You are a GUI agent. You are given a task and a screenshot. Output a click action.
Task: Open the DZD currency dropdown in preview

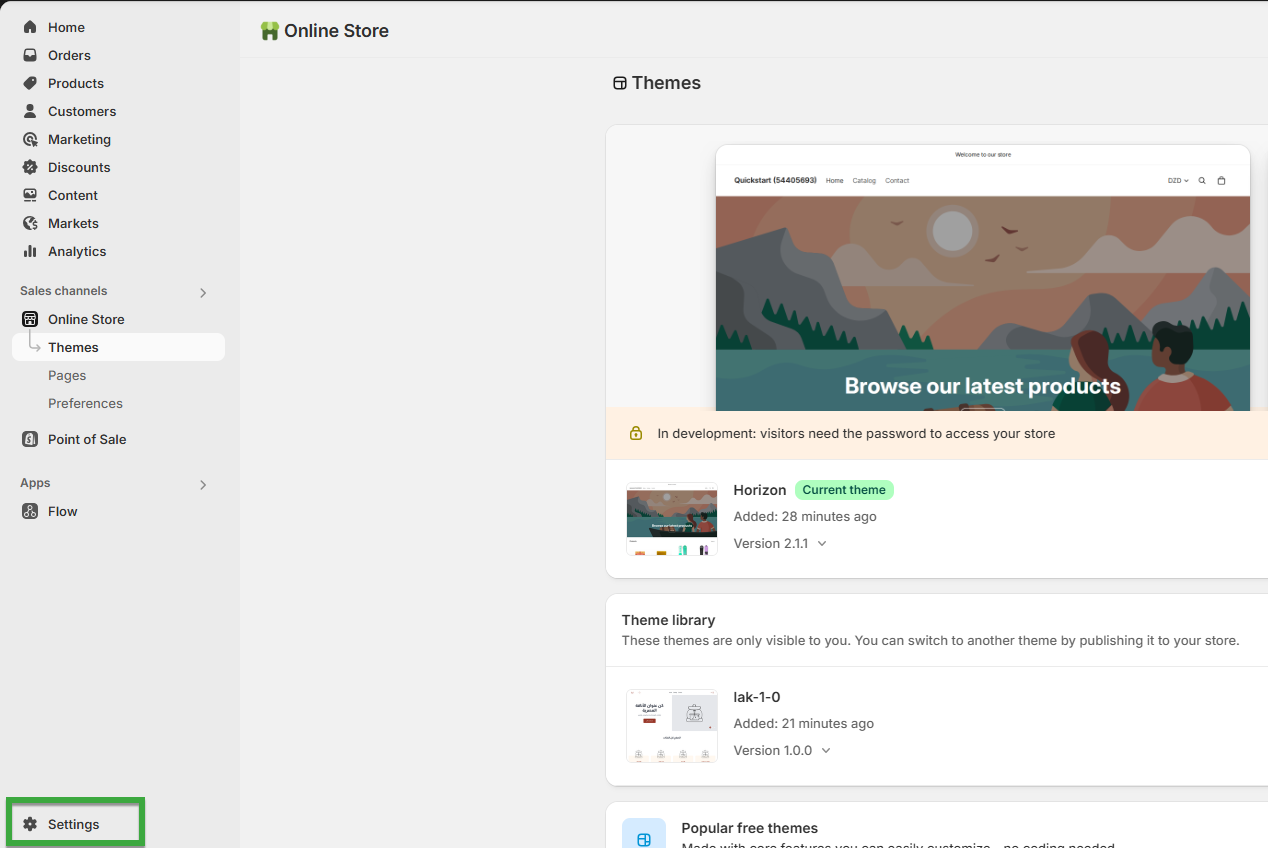pyautogui.click(x=1178, y=181)
